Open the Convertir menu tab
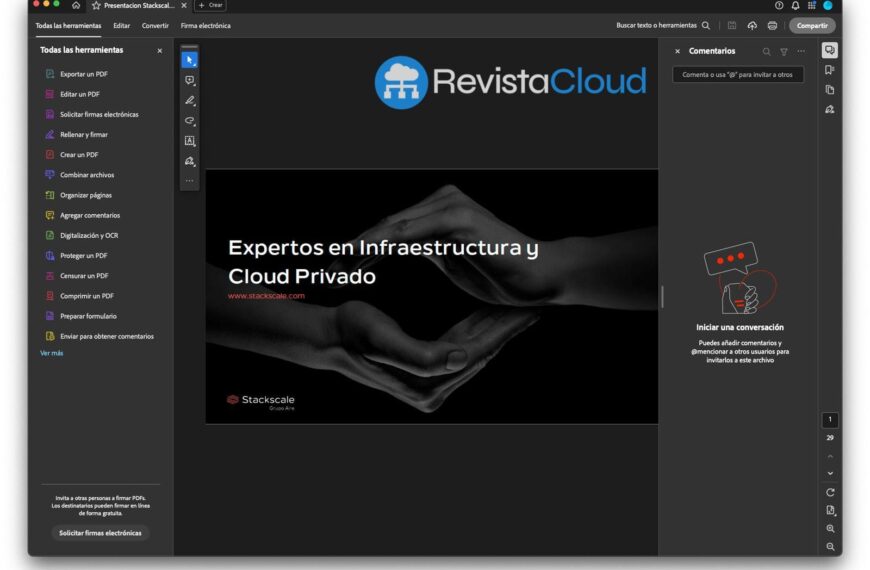 pos(155,26)
